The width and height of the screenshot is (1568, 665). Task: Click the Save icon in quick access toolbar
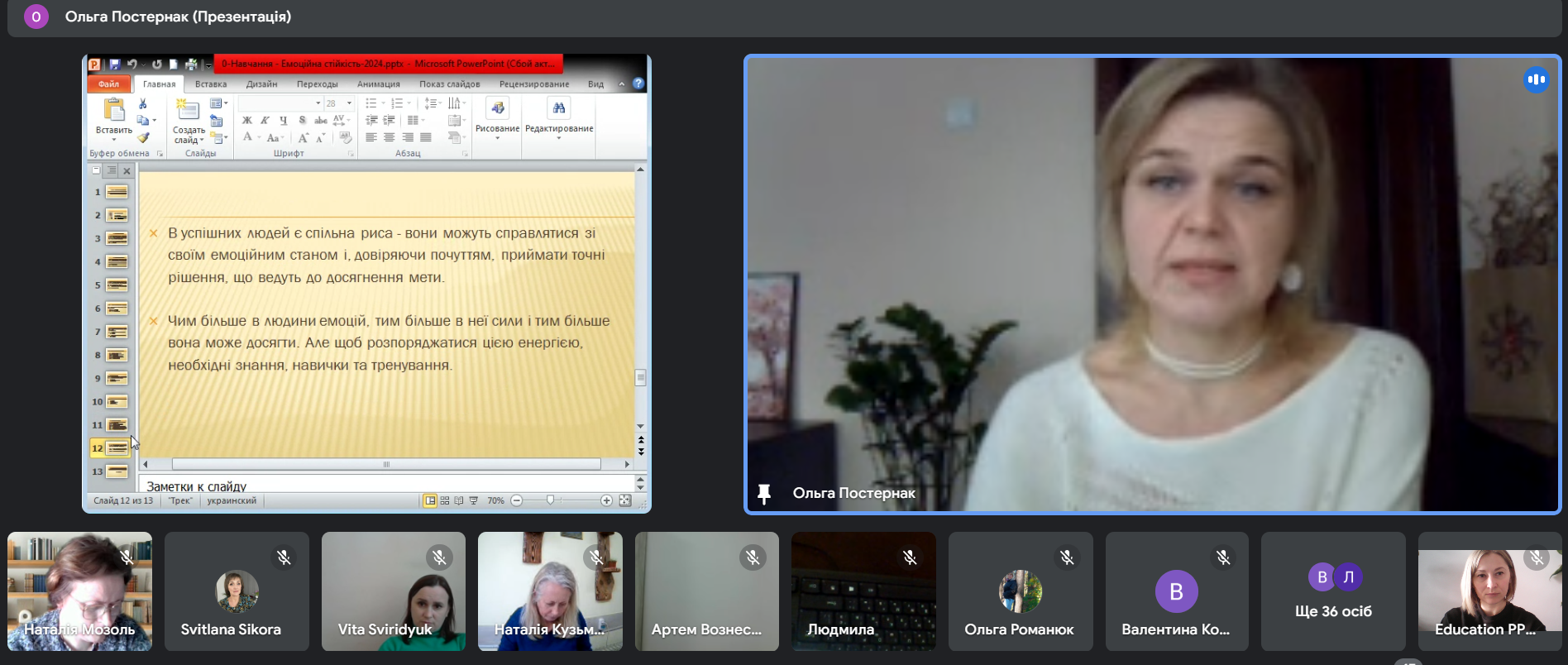click(114, 65)
